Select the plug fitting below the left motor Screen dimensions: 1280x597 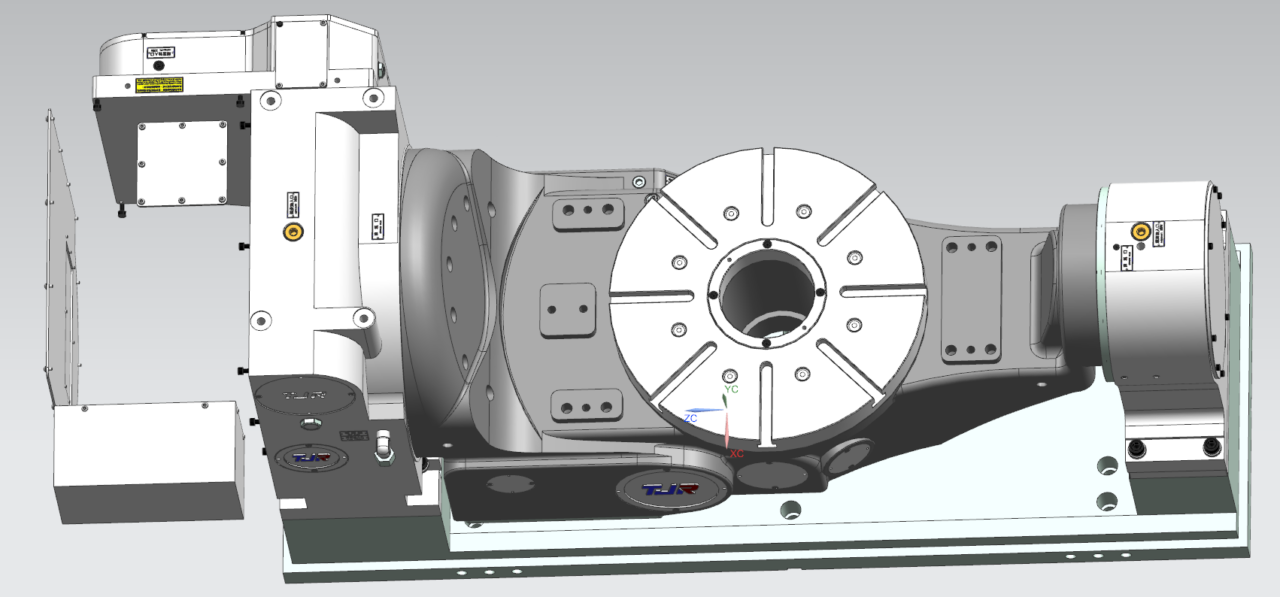click(x=384, y=447)
